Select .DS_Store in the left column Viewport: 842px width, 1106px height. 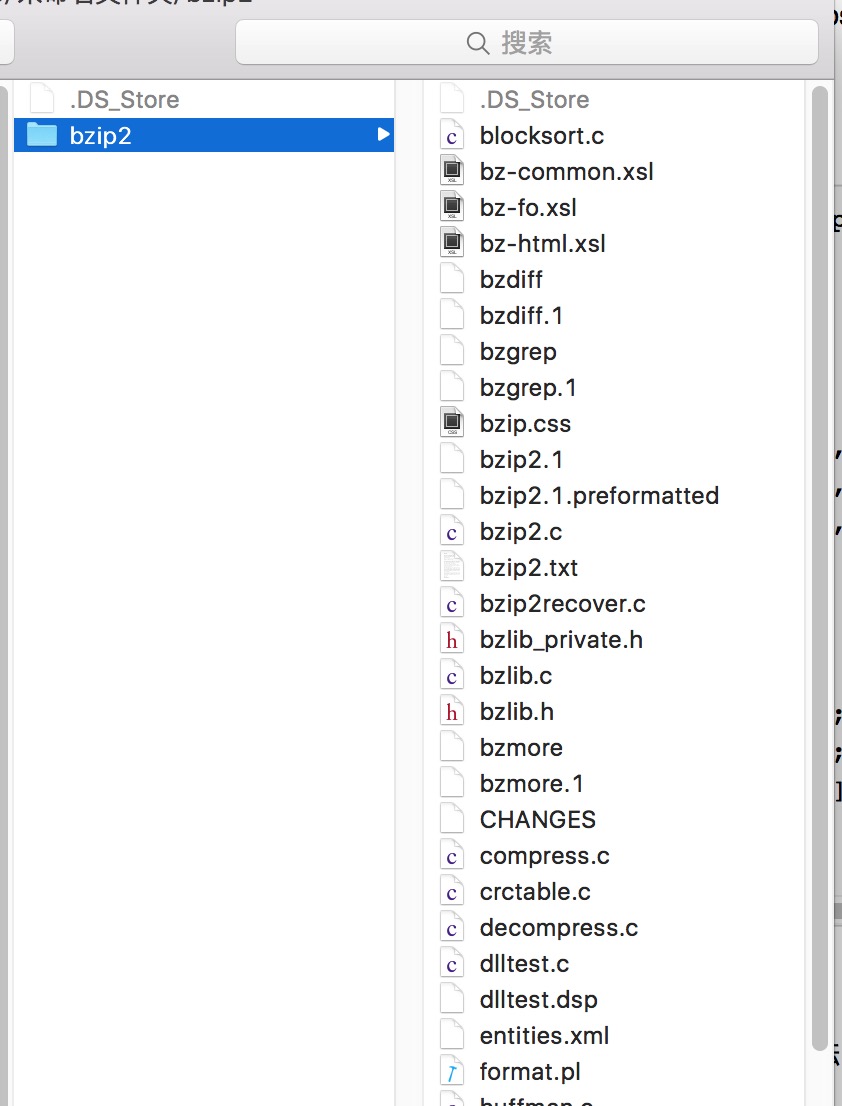click(124, 100)
